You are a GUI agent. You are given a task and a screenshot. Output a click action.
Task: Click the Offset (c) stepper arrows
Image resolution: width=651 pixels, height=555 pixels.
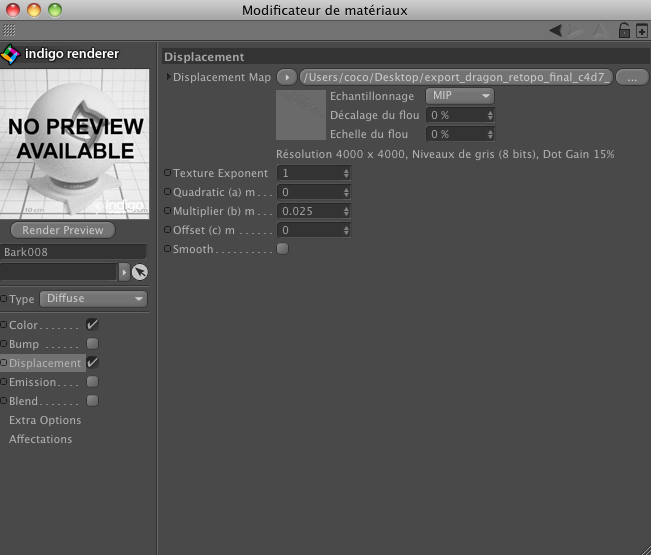[x=346, y=230]
